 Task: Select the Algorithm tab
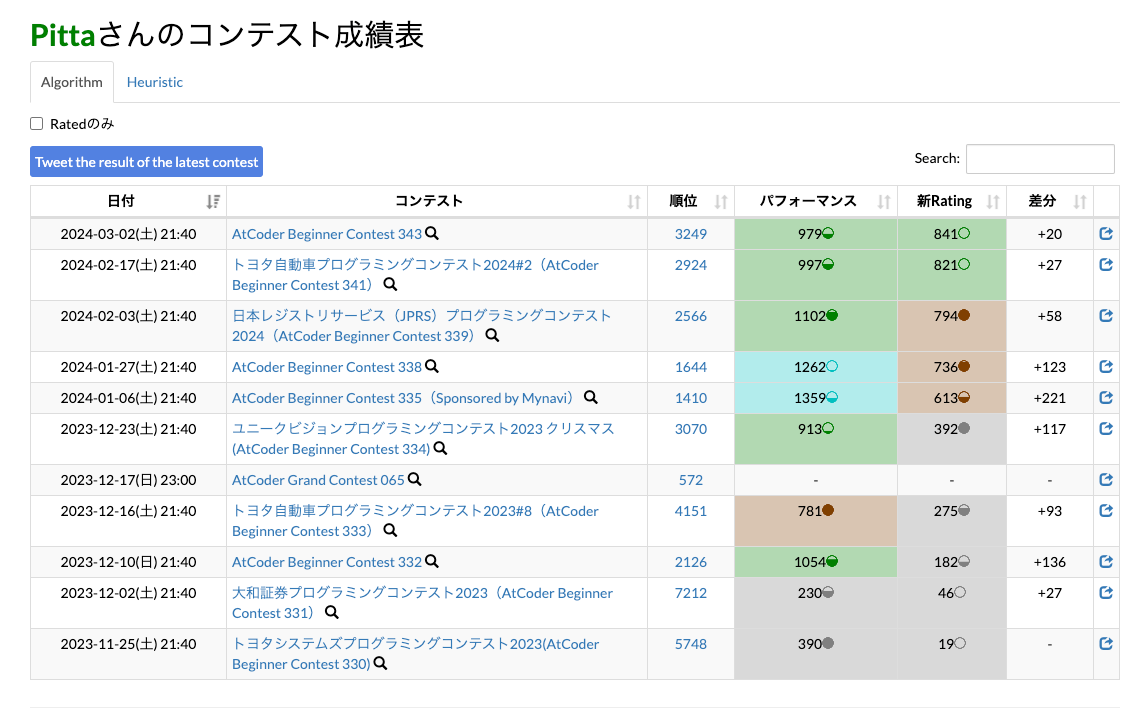[x=71, y=82]
